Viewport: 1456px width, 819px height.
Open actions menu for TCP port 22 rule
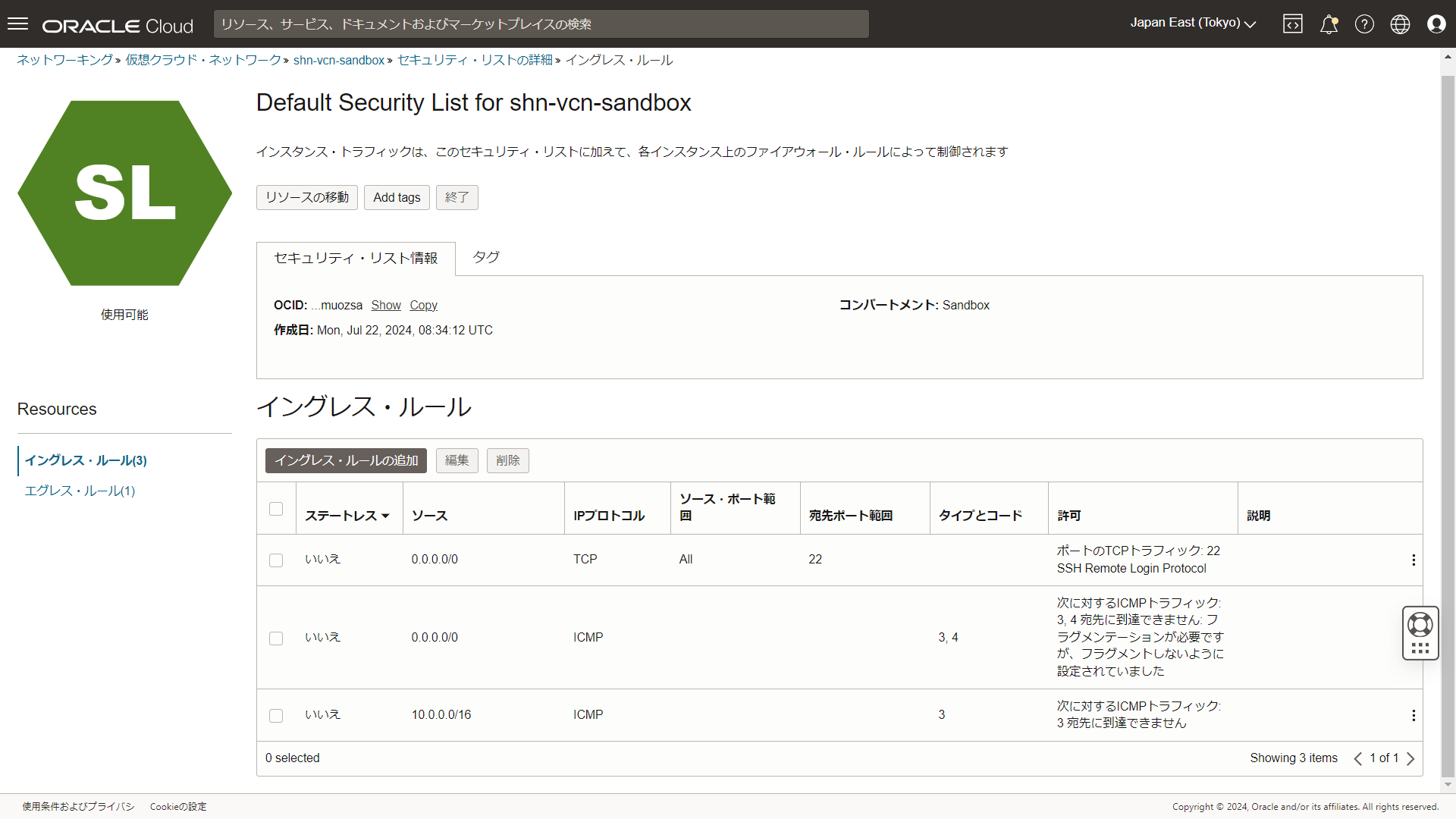coord(1414,560)
